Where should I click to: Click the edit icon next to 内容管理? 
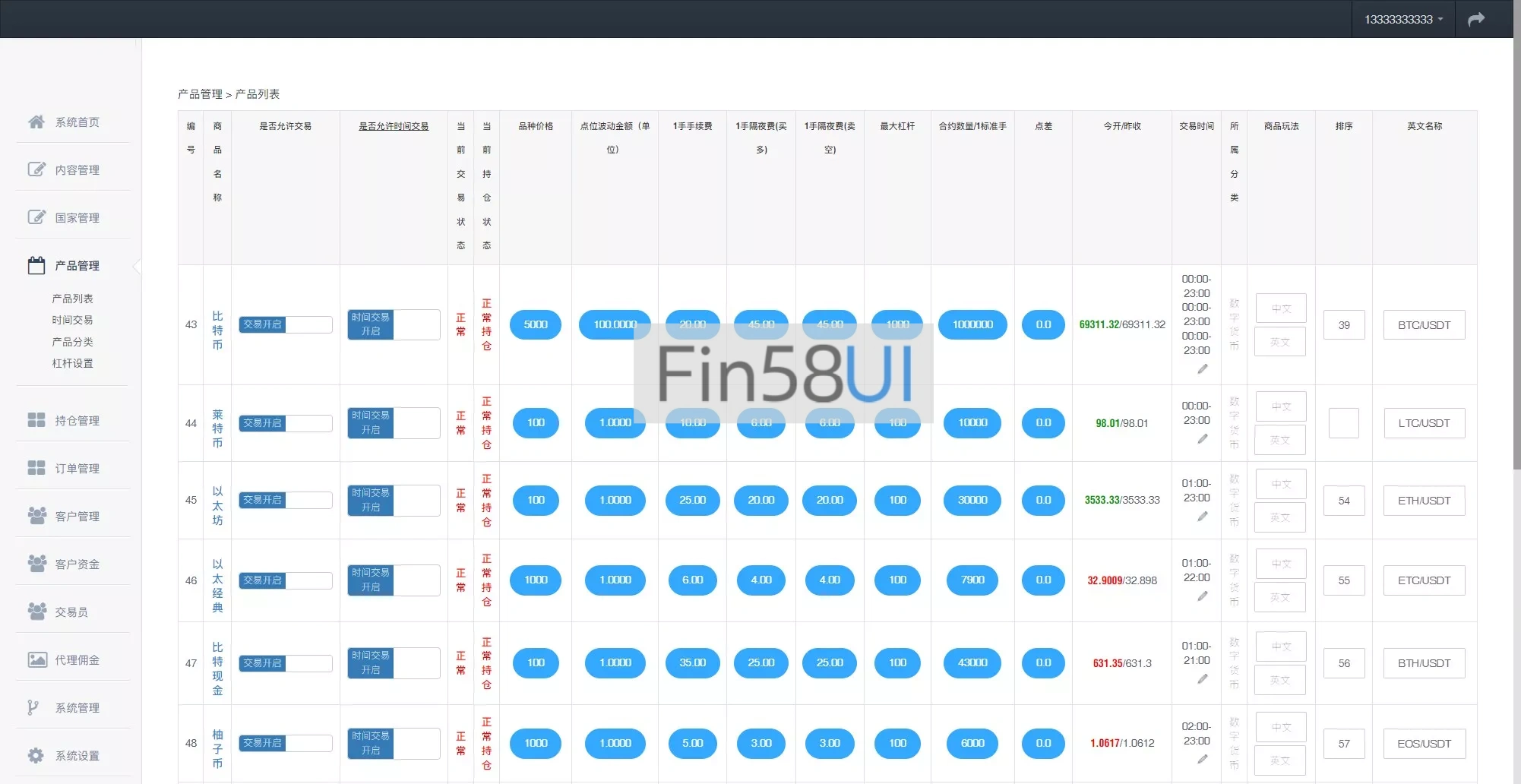coord(36,169)
